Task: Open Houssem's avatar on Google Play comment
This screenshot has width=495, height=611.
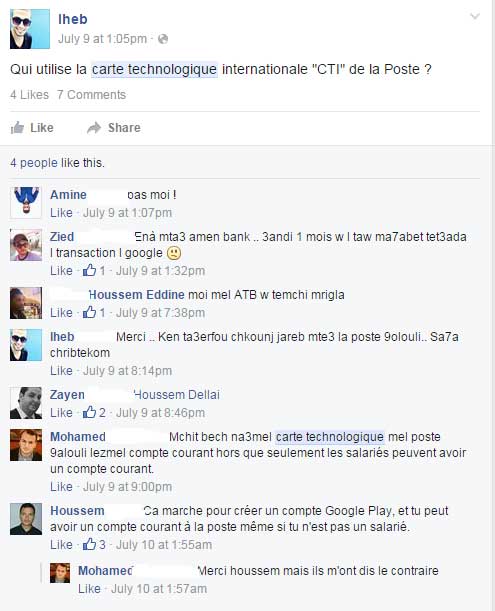Action: point(26,519)
